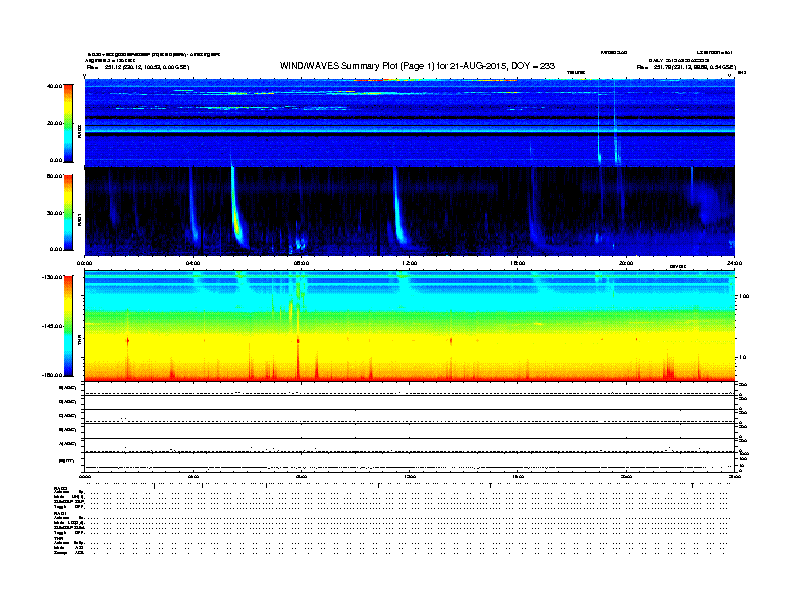Click the RAD1 burst just before 04:00

coord(193,210)
